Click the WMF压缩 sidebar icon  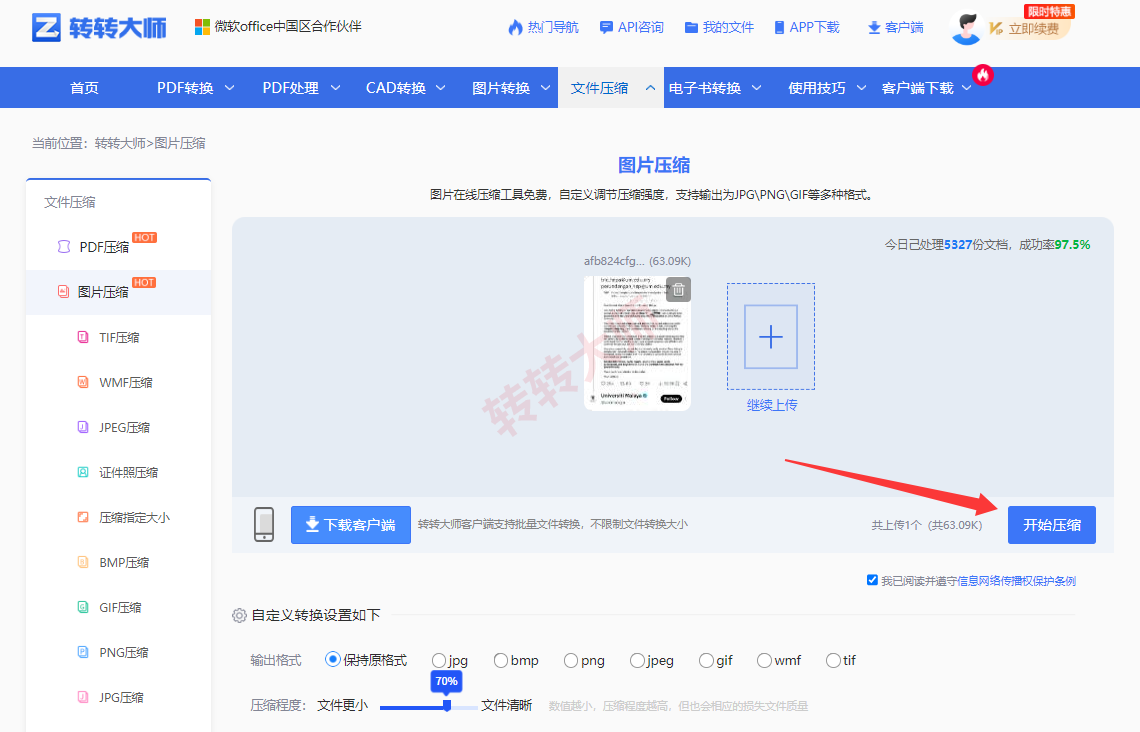tap(83, 382)
